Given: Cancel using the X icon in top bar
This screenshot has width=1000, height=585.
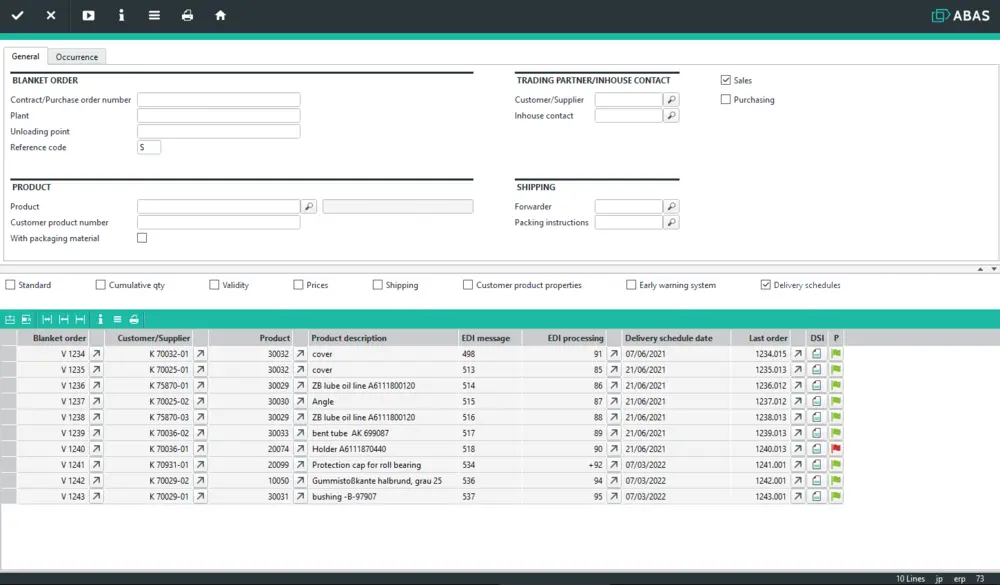Looking at the screenshot, I should 51,15.
